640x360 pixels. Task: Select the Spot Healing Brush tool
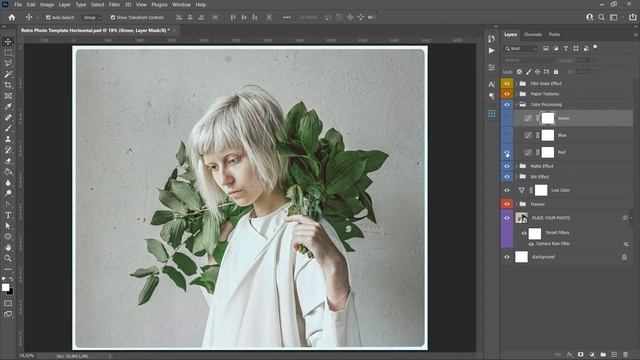[8, 118]
